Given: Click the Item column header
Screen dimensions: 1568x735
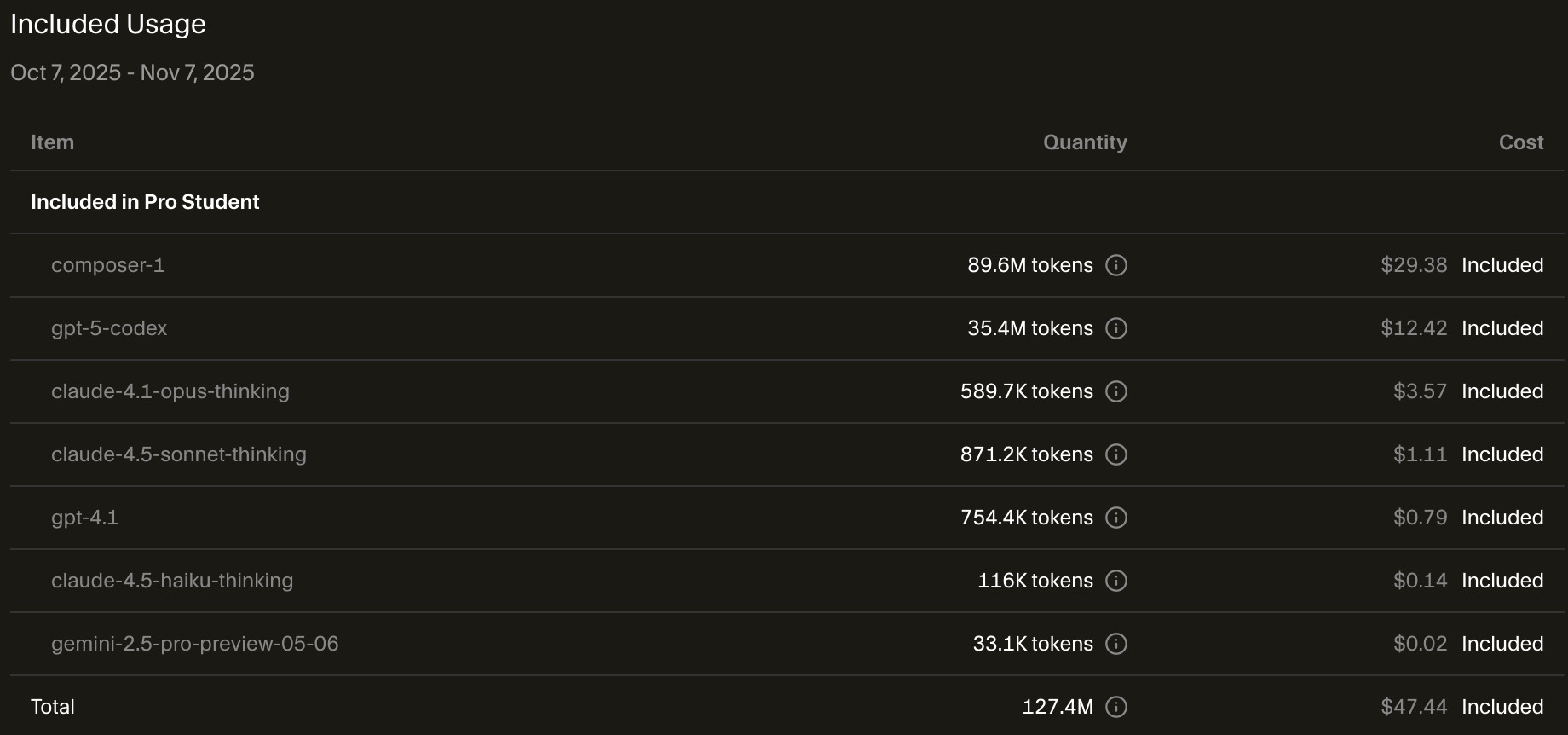Looking at the screenshot, I should coord(52,142).
